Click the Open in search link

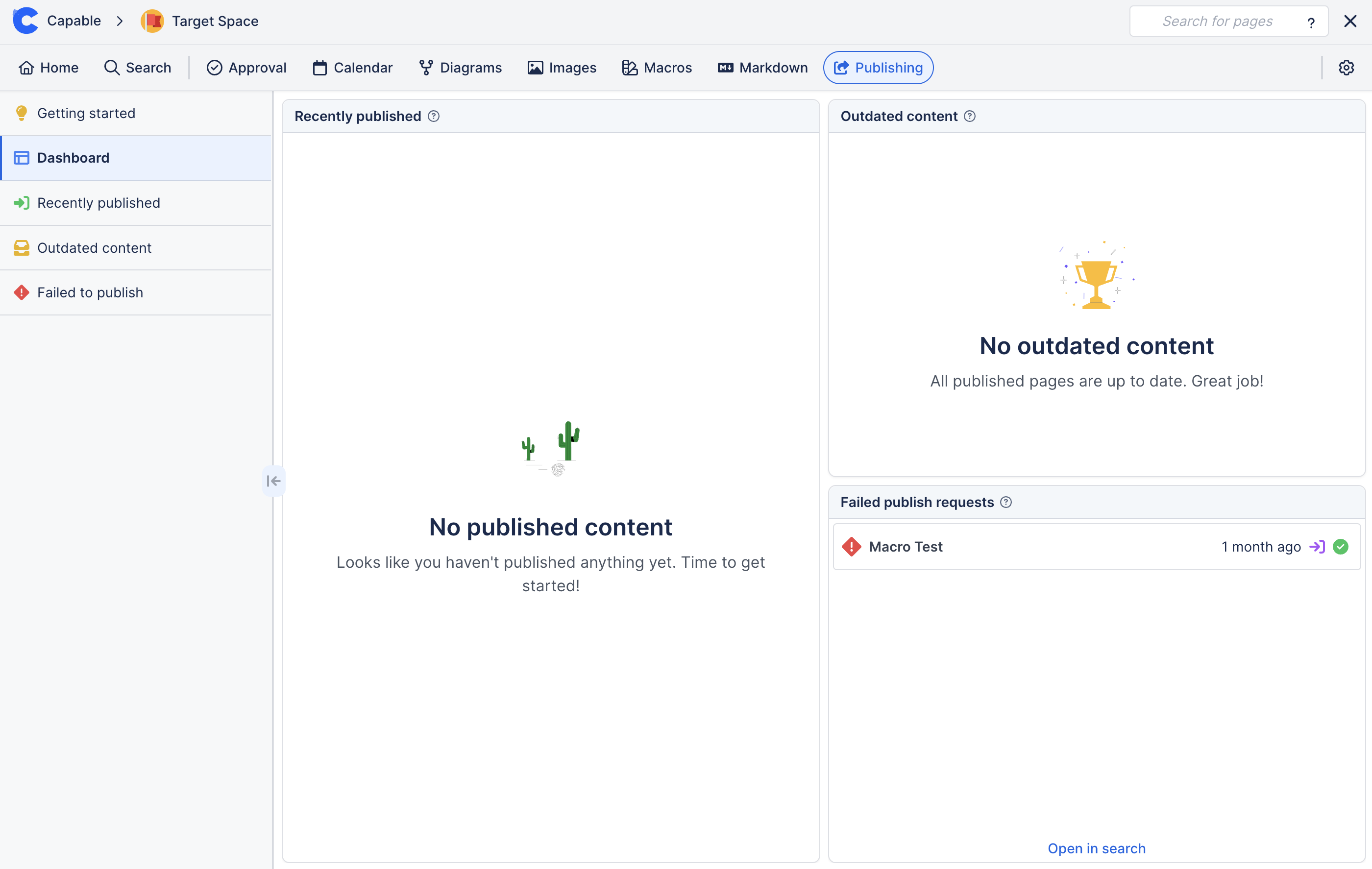[x=1096, y=848]
